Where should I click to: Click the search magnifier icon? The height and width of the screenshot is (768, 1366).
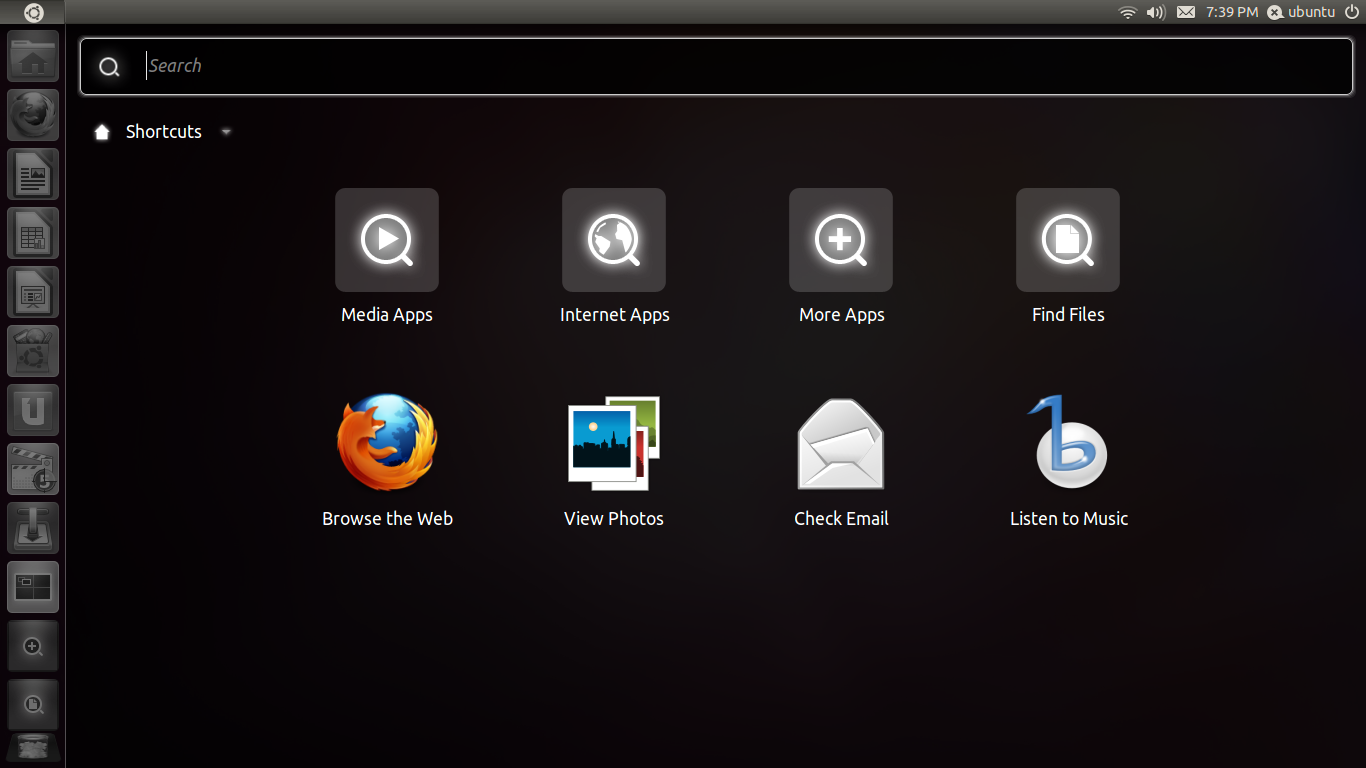[110, 67]
